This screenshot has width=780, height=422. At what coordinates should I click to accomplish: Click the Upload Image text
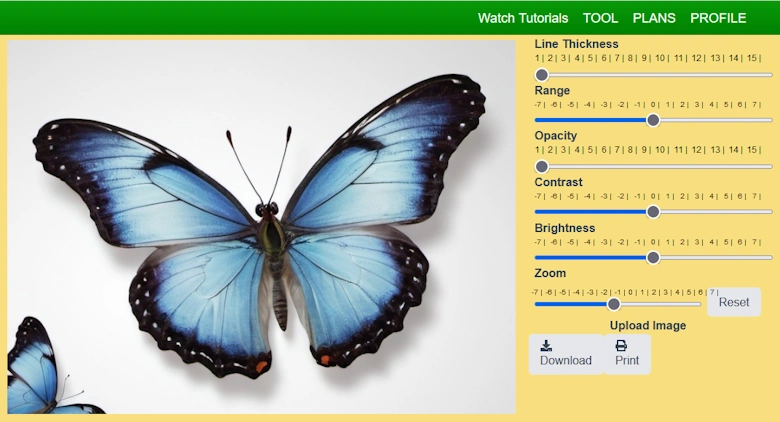point(647,325)
